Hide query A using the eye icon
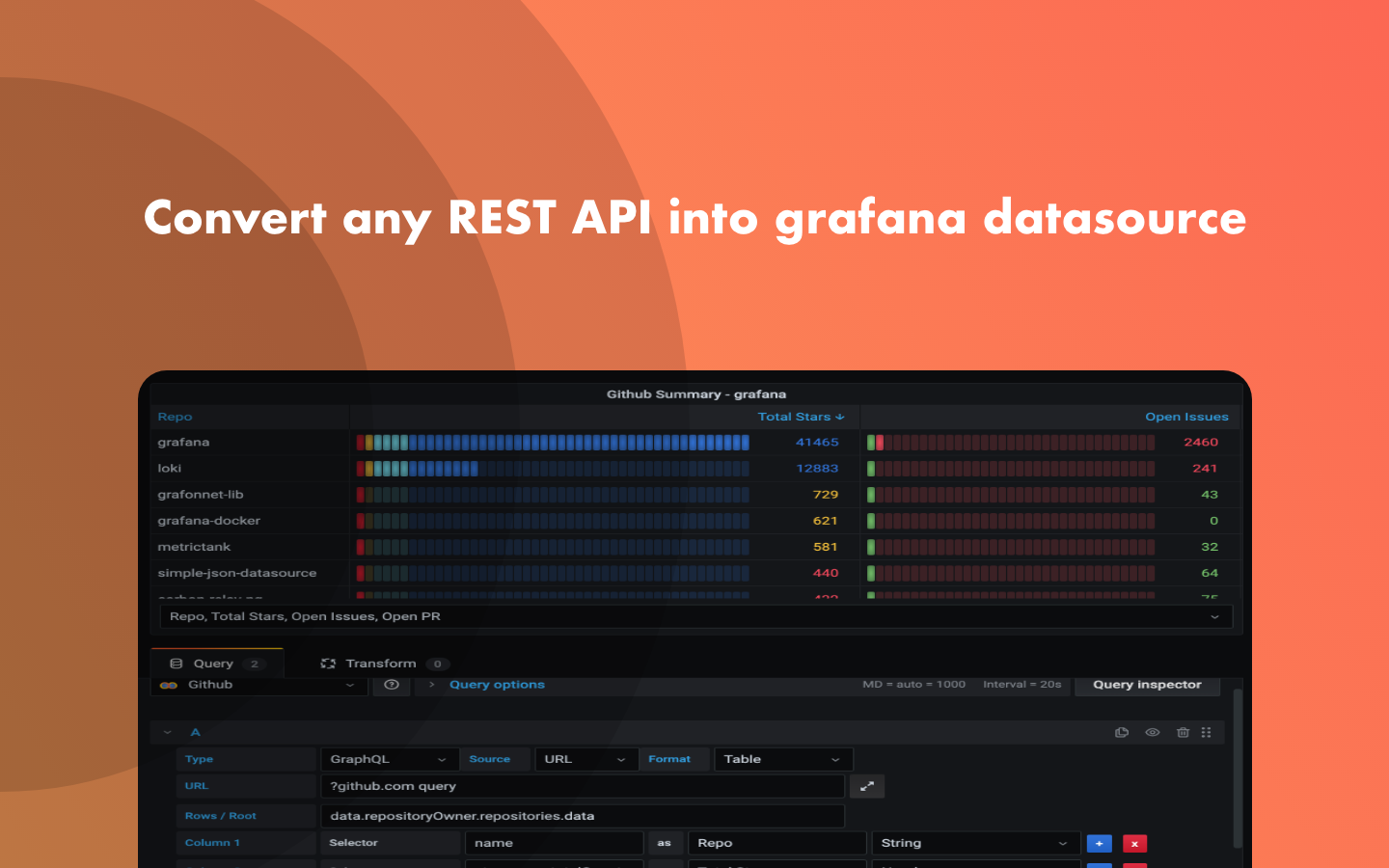This screenshot has height=868, width=1389. click(1153, 732)
